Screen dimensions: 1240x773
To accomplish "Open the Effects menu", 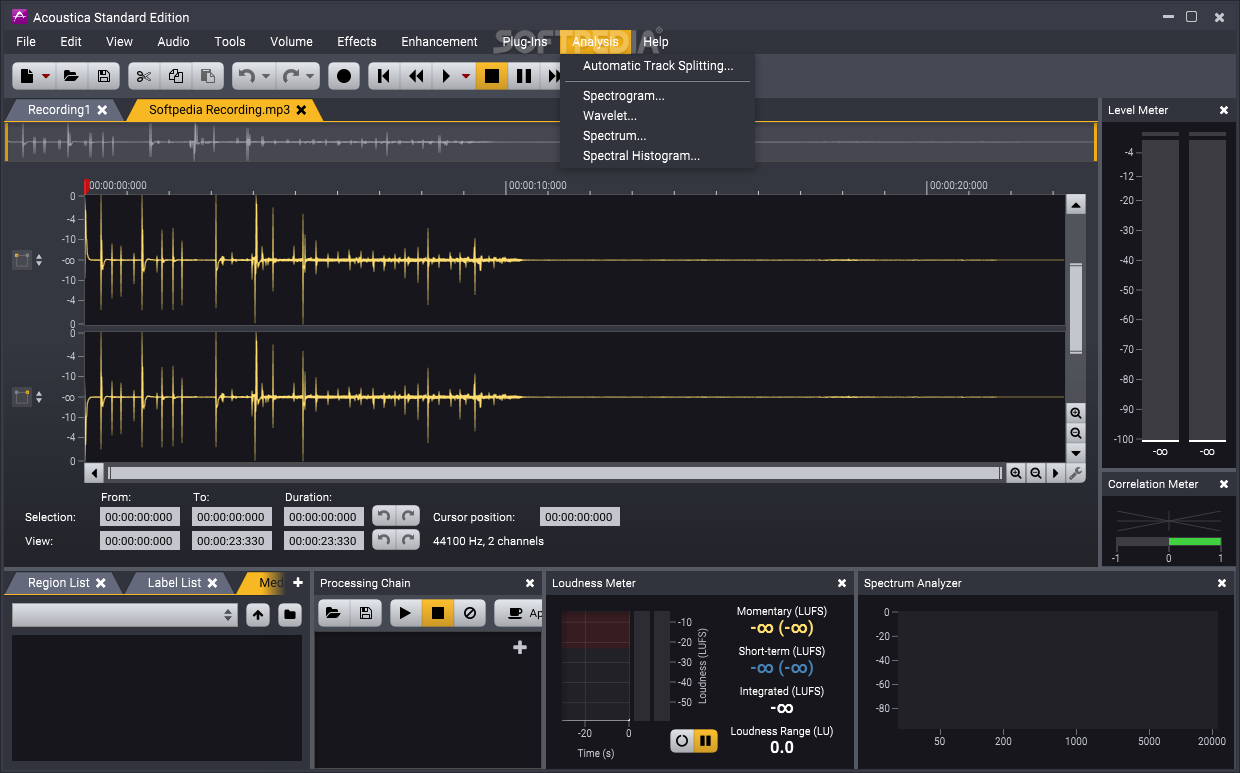I will (357, 42).
